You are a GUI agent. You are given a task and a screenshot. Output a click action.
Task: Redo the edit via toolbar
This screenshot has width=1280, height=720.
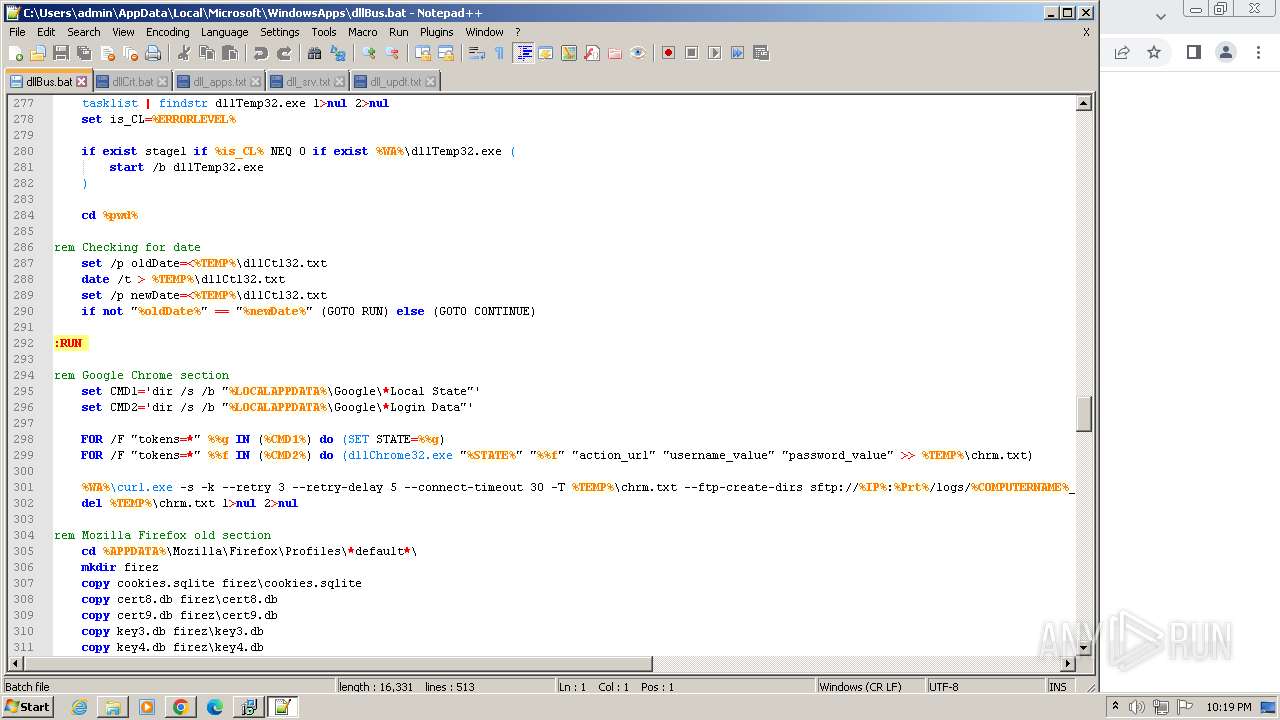click(284, 53)
